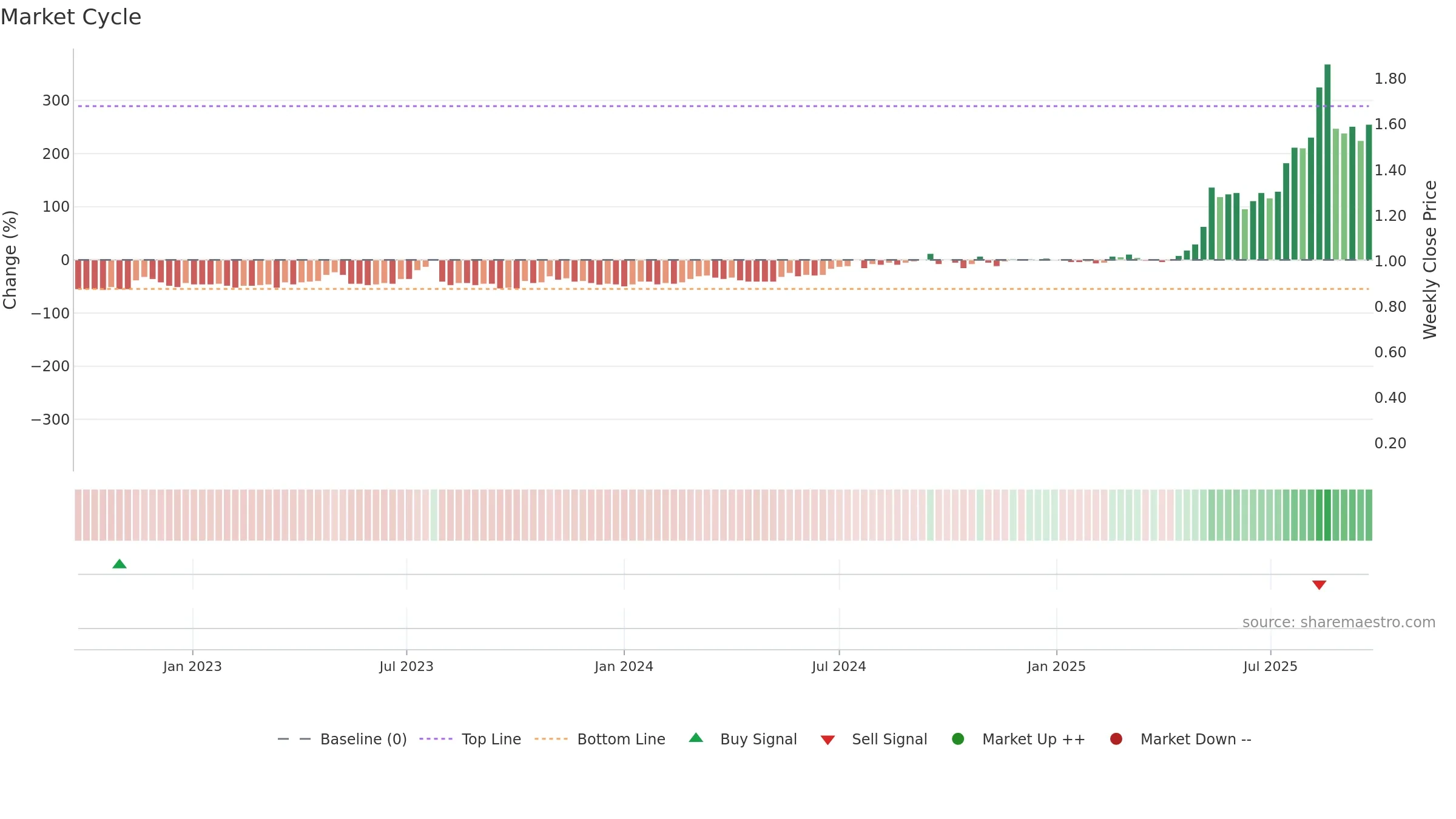1456x819 pixels.
Task: Toggle Sell Signal legend entry
Action: (874, 739)
